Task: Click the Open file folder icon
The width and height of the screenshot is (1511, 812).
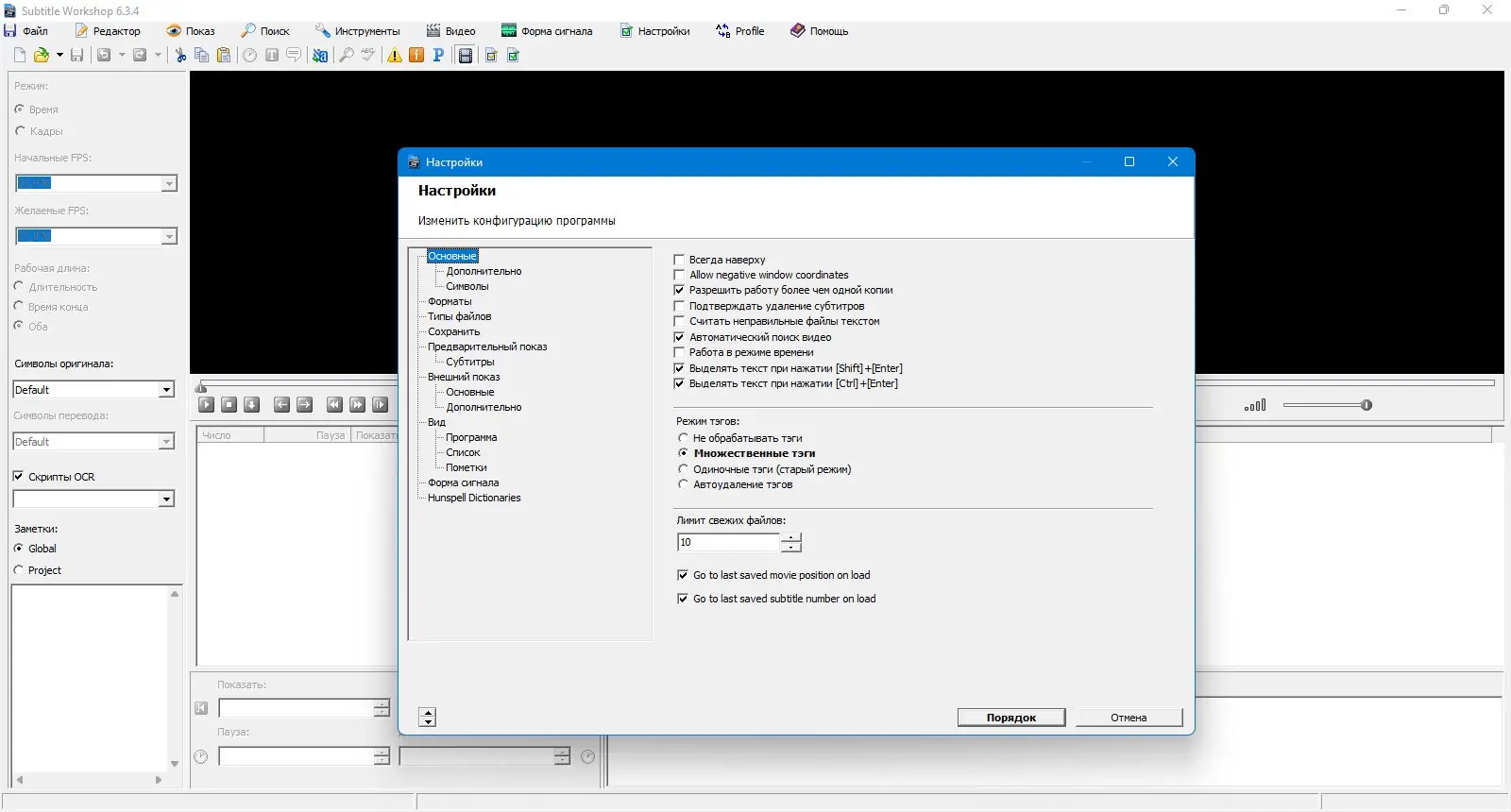Action: coord(41,55)
